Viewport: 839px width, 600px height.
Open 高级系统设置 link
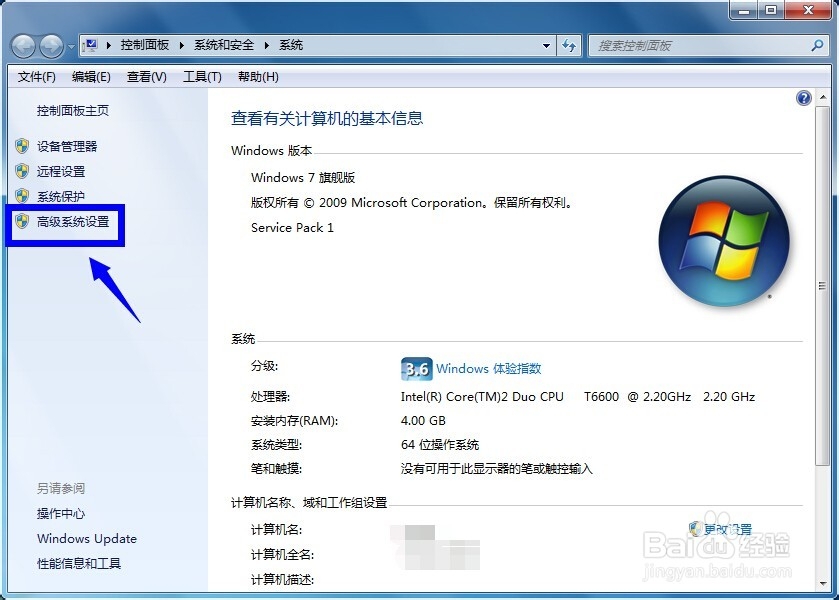coord(73,222)
